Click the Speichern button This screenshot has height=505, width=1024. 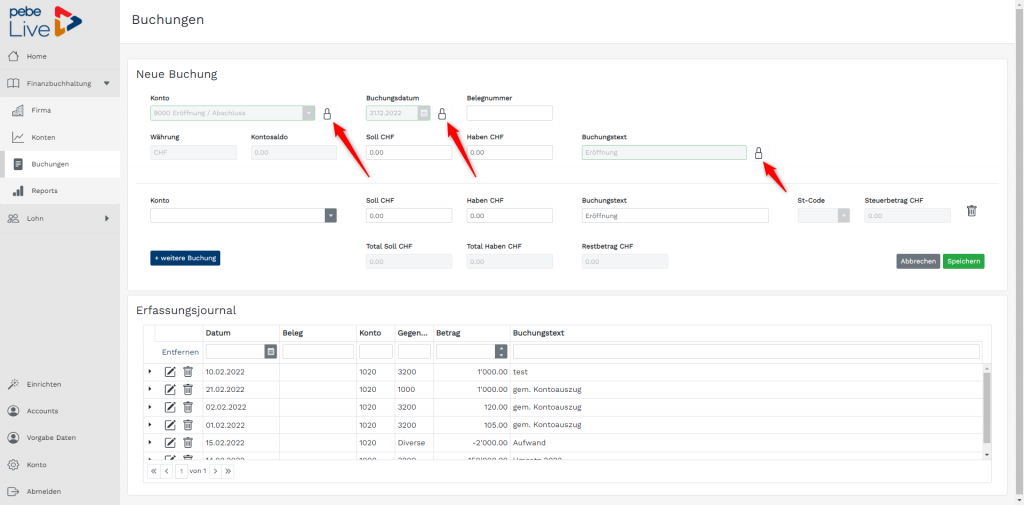click(963, 261)
